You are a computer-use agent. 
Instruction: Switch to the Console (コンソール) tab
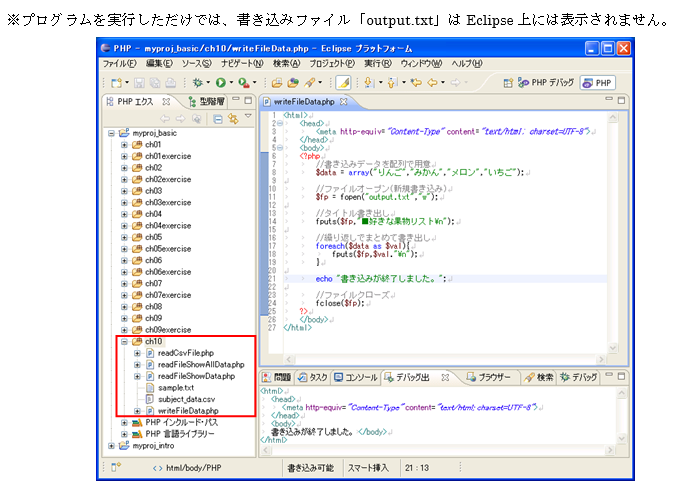(x=355, y=378)
